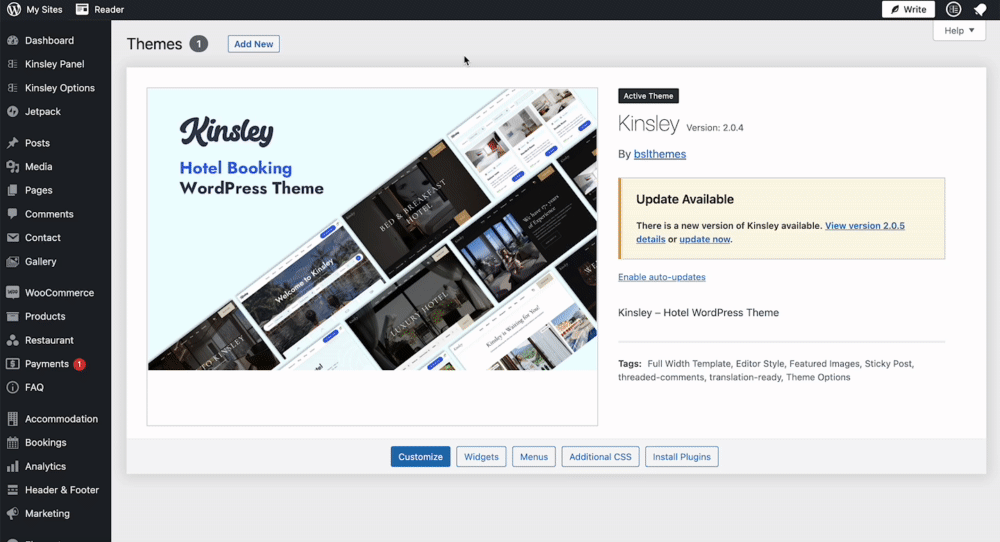Click the Version: 2.0.4 text
The image size is (1000, 542).
(x=715, y=128)
